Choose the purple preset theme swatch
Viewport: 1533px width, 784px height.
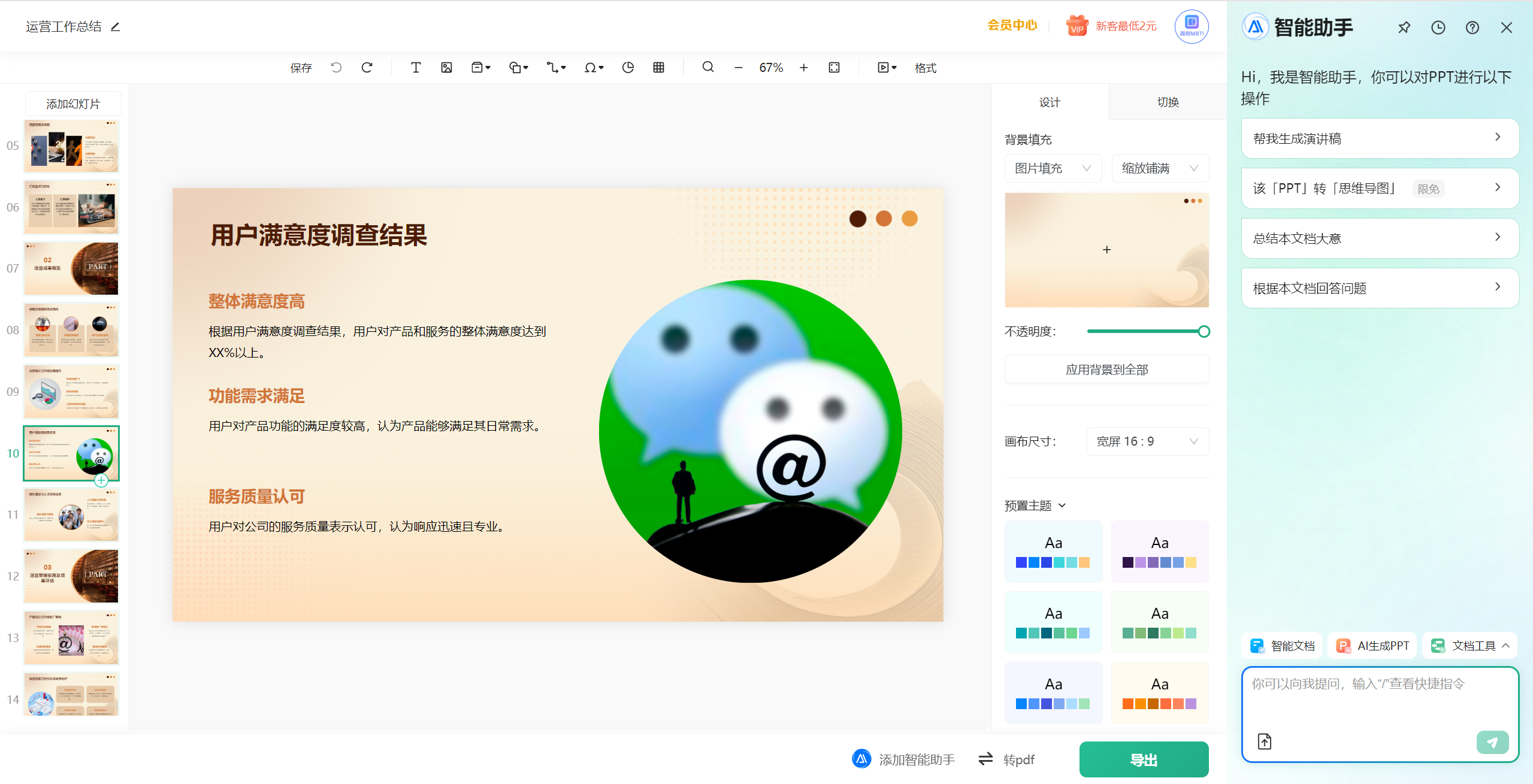pos(1160,552)
